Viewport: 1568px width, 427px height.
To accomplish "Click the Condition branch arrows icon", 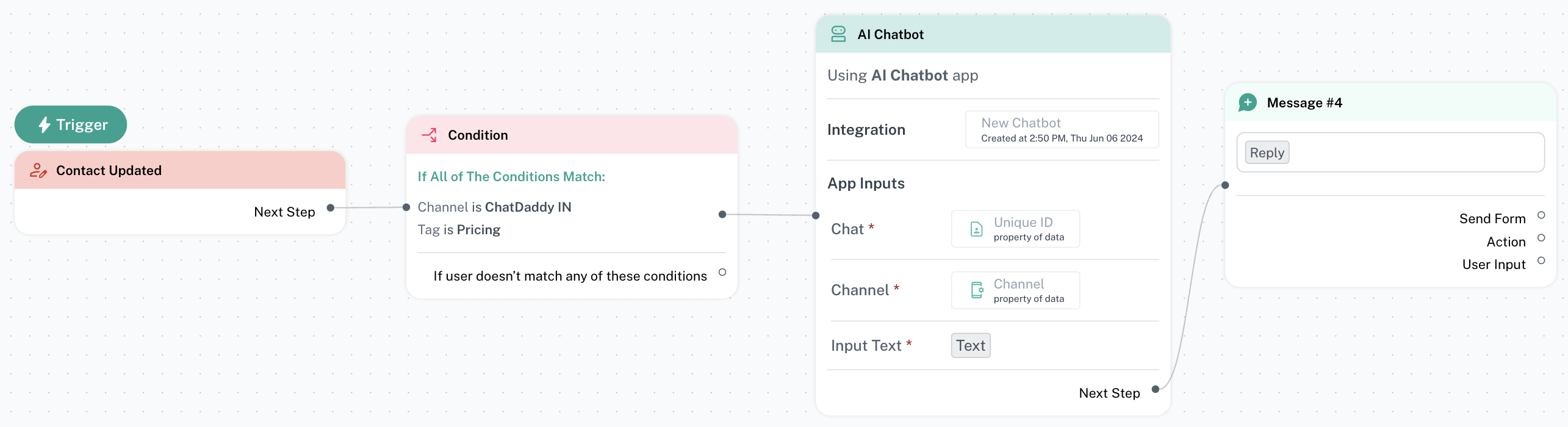I will (x=430, y=135).
